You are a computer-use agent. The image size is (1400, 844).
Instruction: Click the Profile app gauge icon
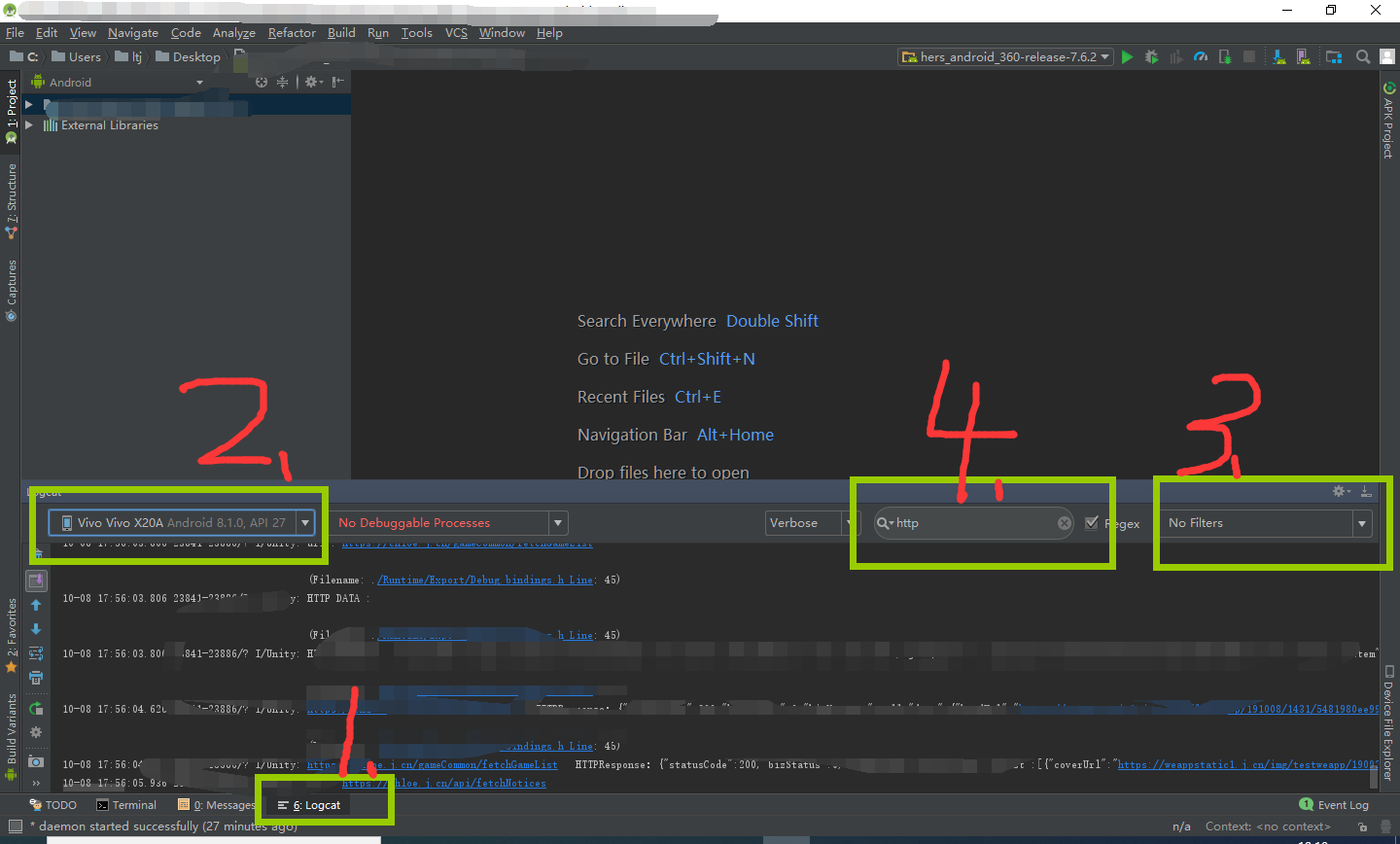tap(1201, 56)
